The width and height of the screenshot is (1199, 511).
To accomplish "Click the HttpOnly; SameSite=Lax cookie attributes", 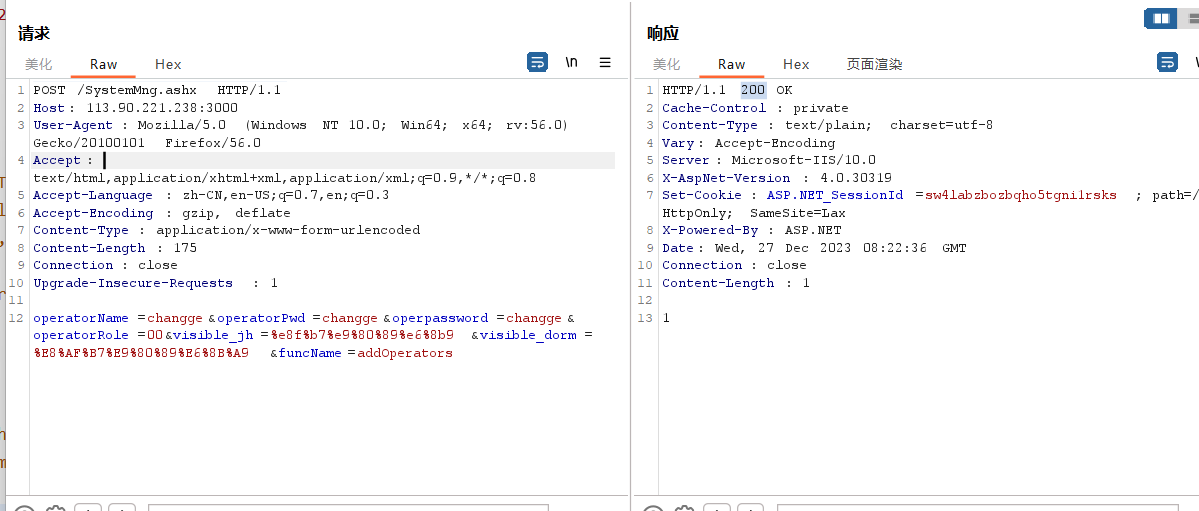I will pyautogui.click(x=754, y=213).
